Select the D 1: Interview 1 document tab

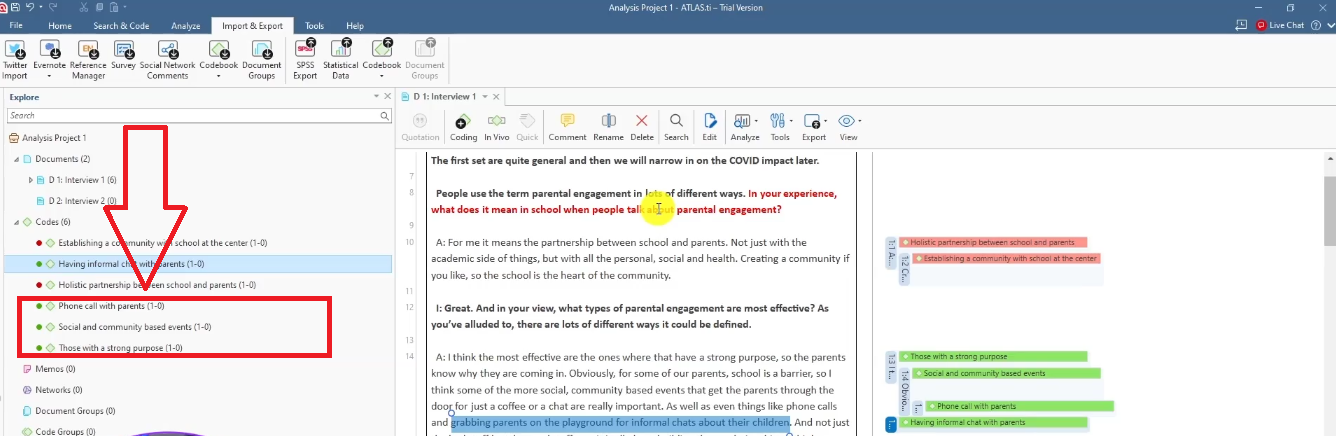coord(444,97)
